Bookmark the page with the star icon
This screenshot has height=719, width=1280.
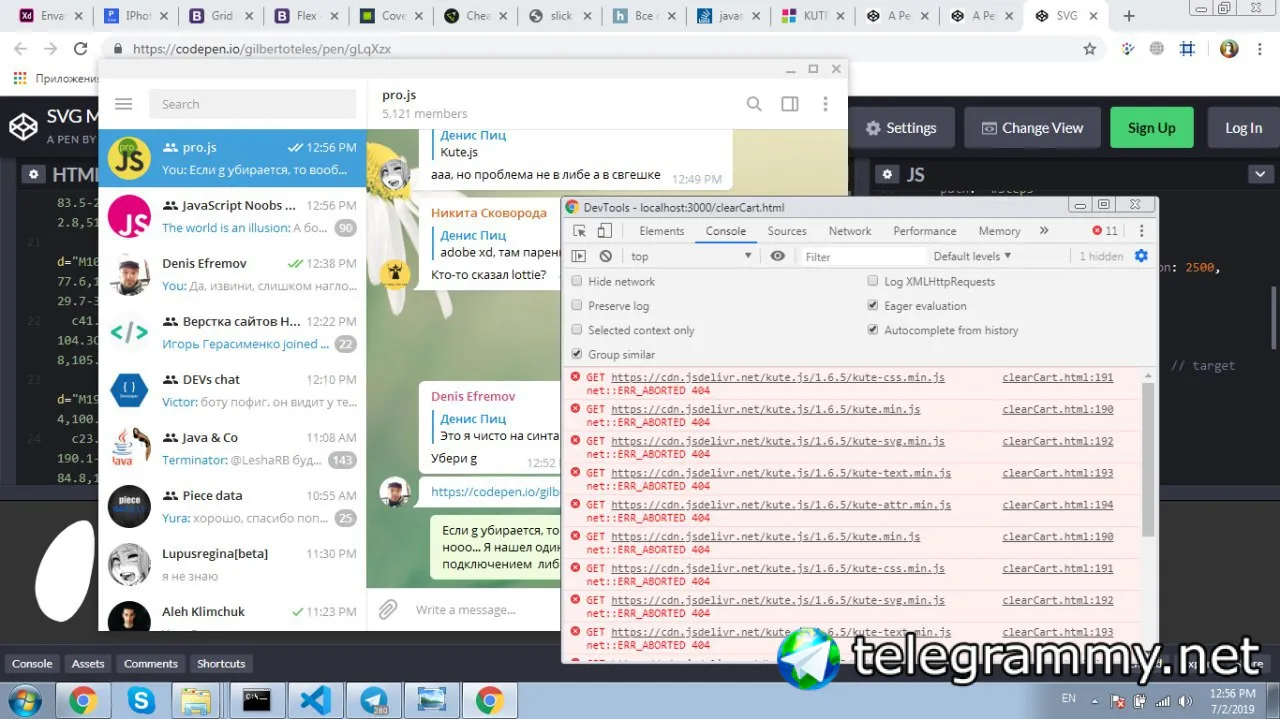click(1090, 48)
